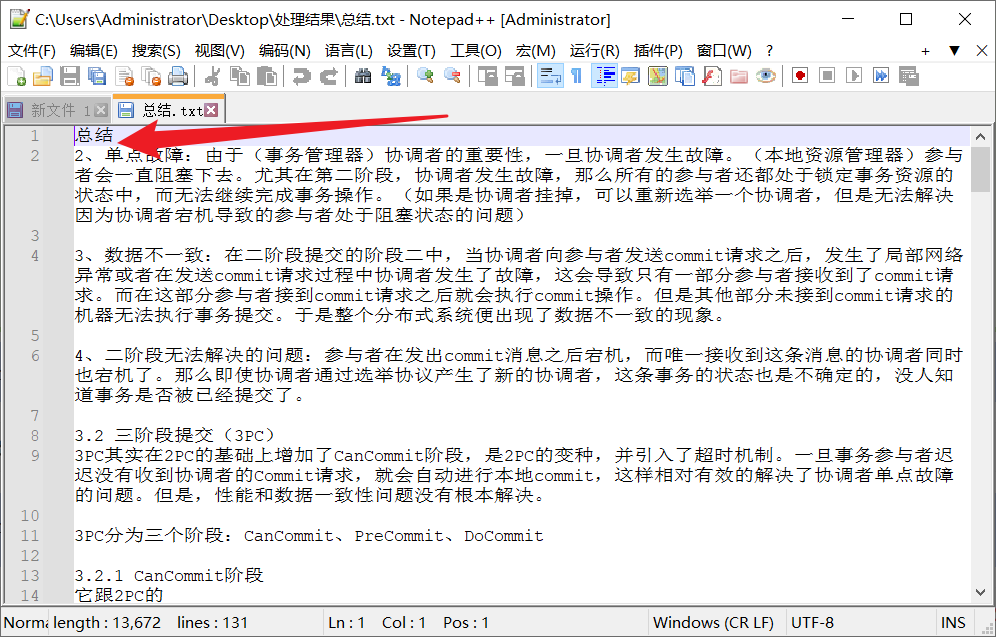Click UTF-8 encoding in status bar
The width and height of the screenshot is (996, 637).
[x=812, y=622]
